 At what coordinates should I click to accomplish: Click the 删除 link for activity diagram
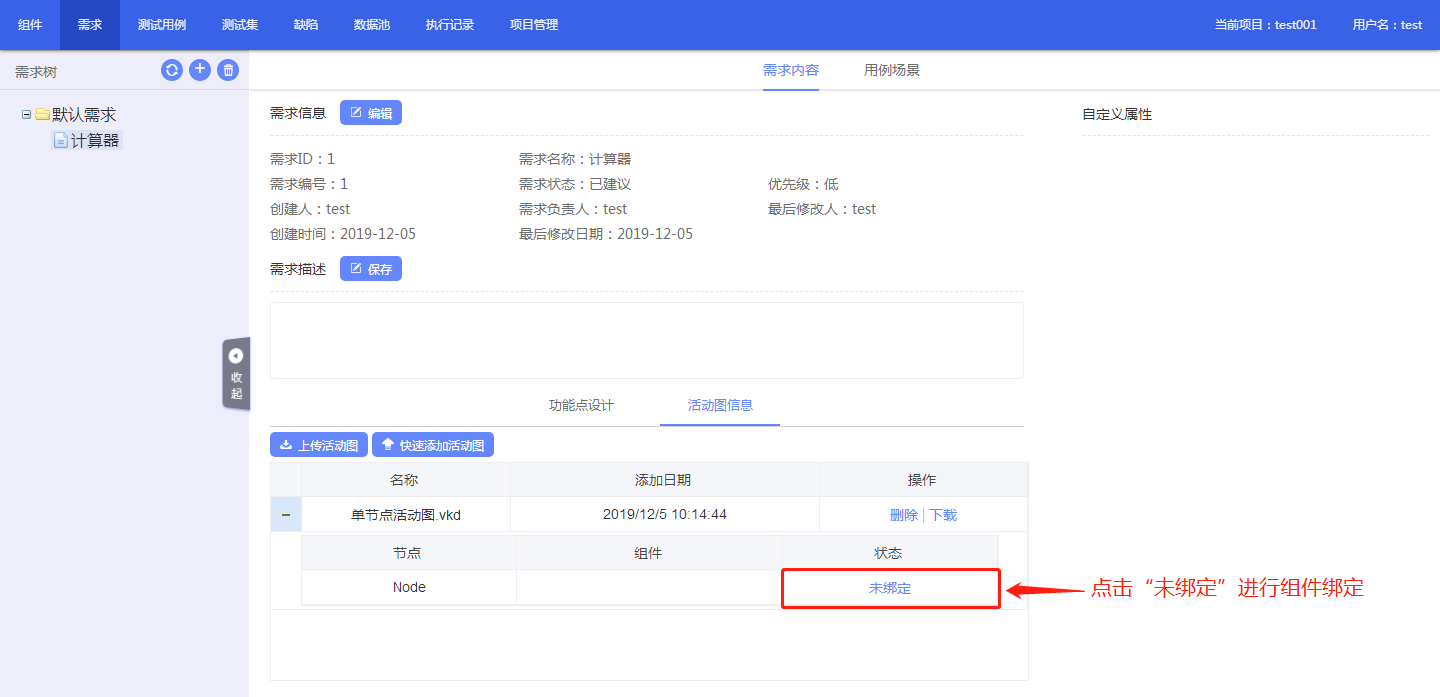903,515
